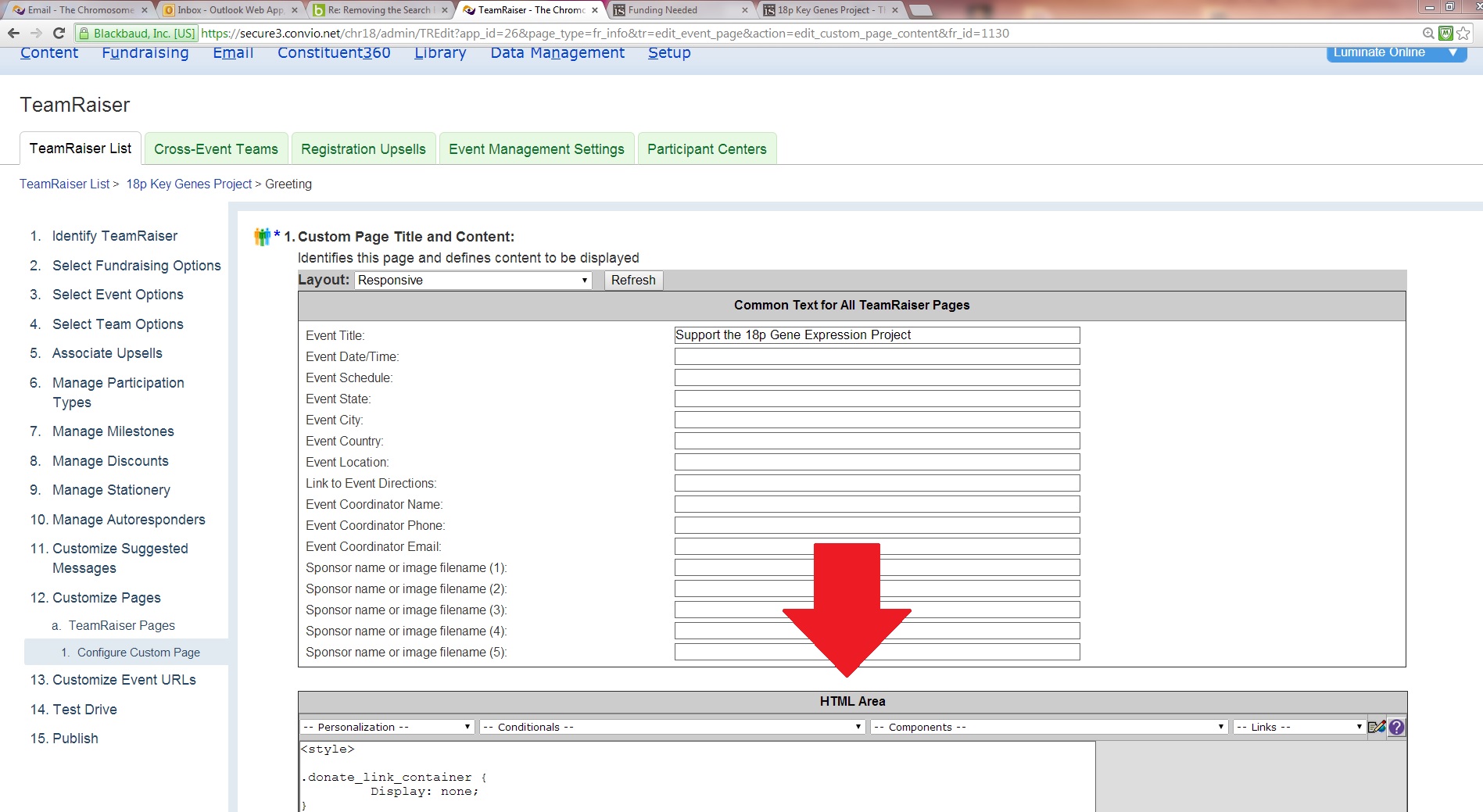The width and height of the screenshot is (1483, 812).
Task: Go to Test Drive step
Action: coord(84,710)
